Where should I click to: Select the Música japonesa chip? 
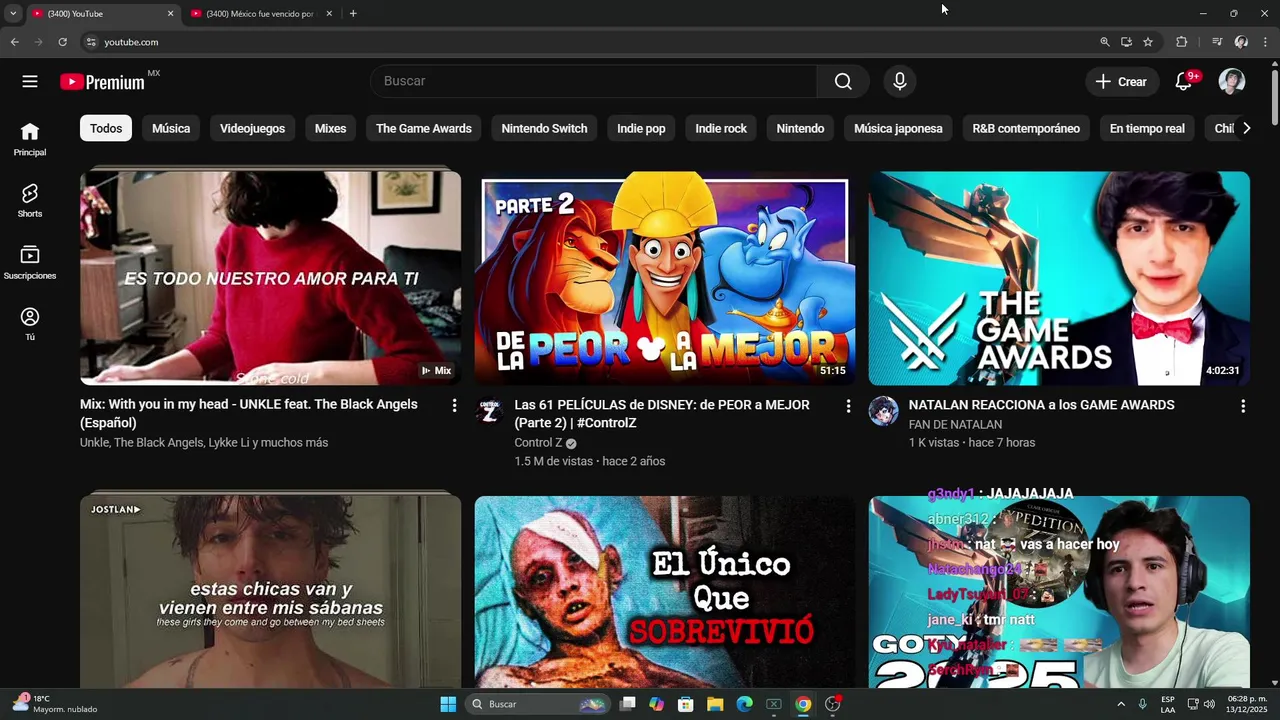(898, 128)
